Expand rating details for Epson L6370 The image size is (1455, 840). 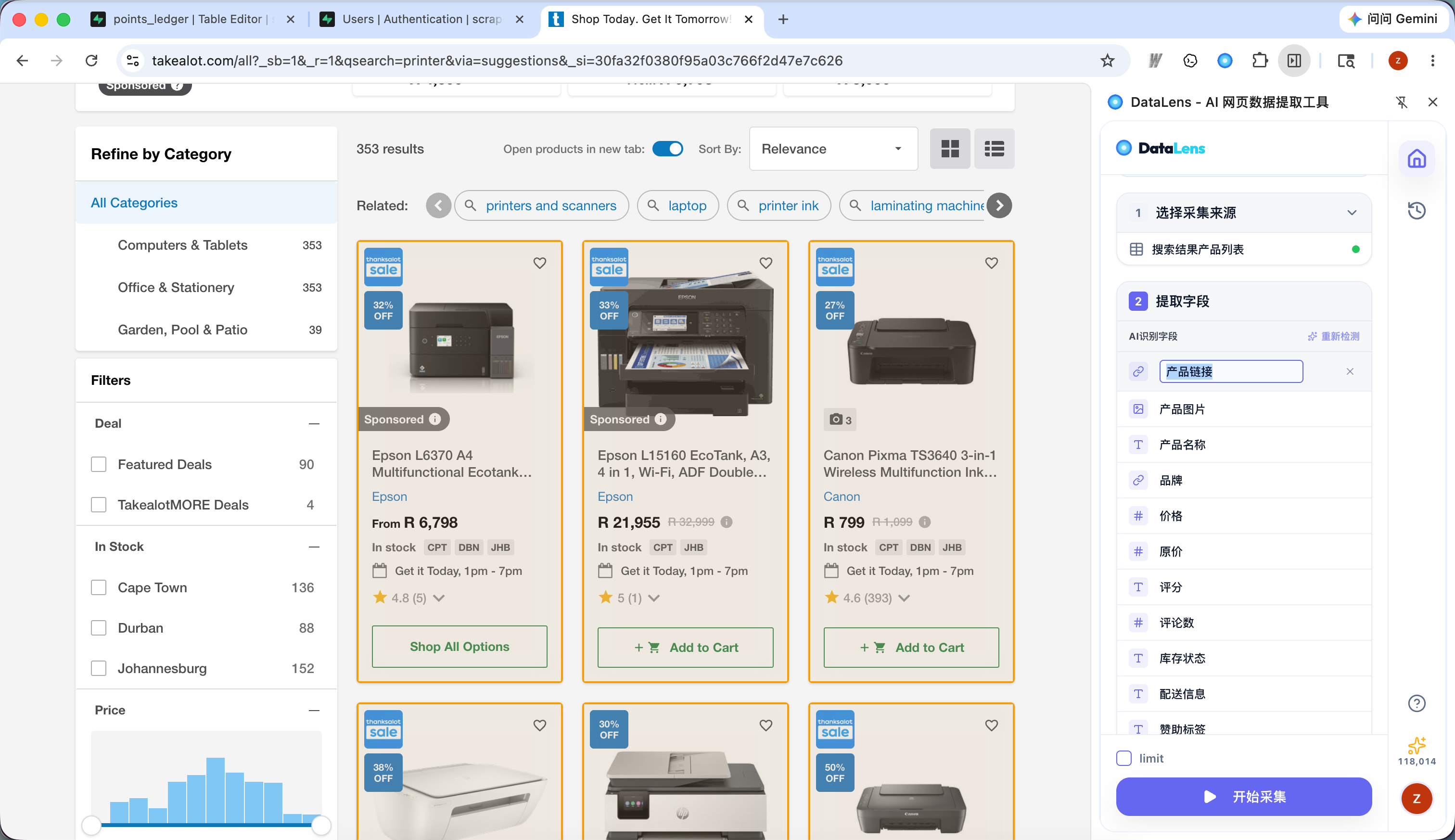(x=439, y=598)
